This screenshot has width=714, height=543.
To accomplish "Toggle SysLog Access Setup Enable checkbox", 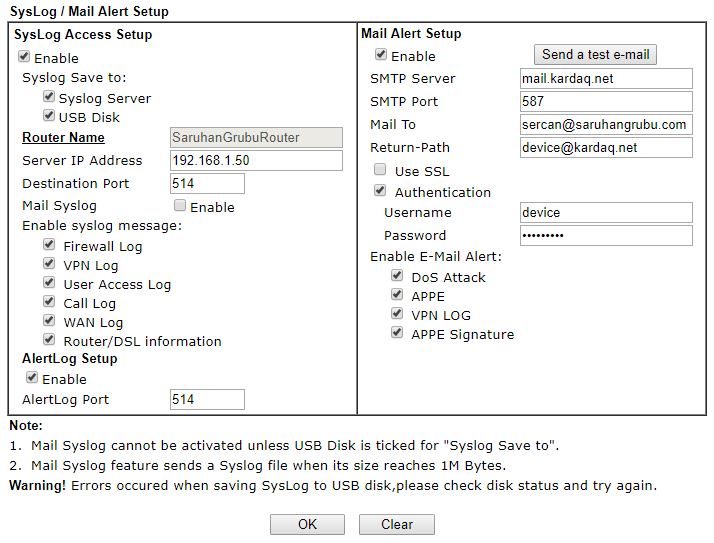I will 24,58.
